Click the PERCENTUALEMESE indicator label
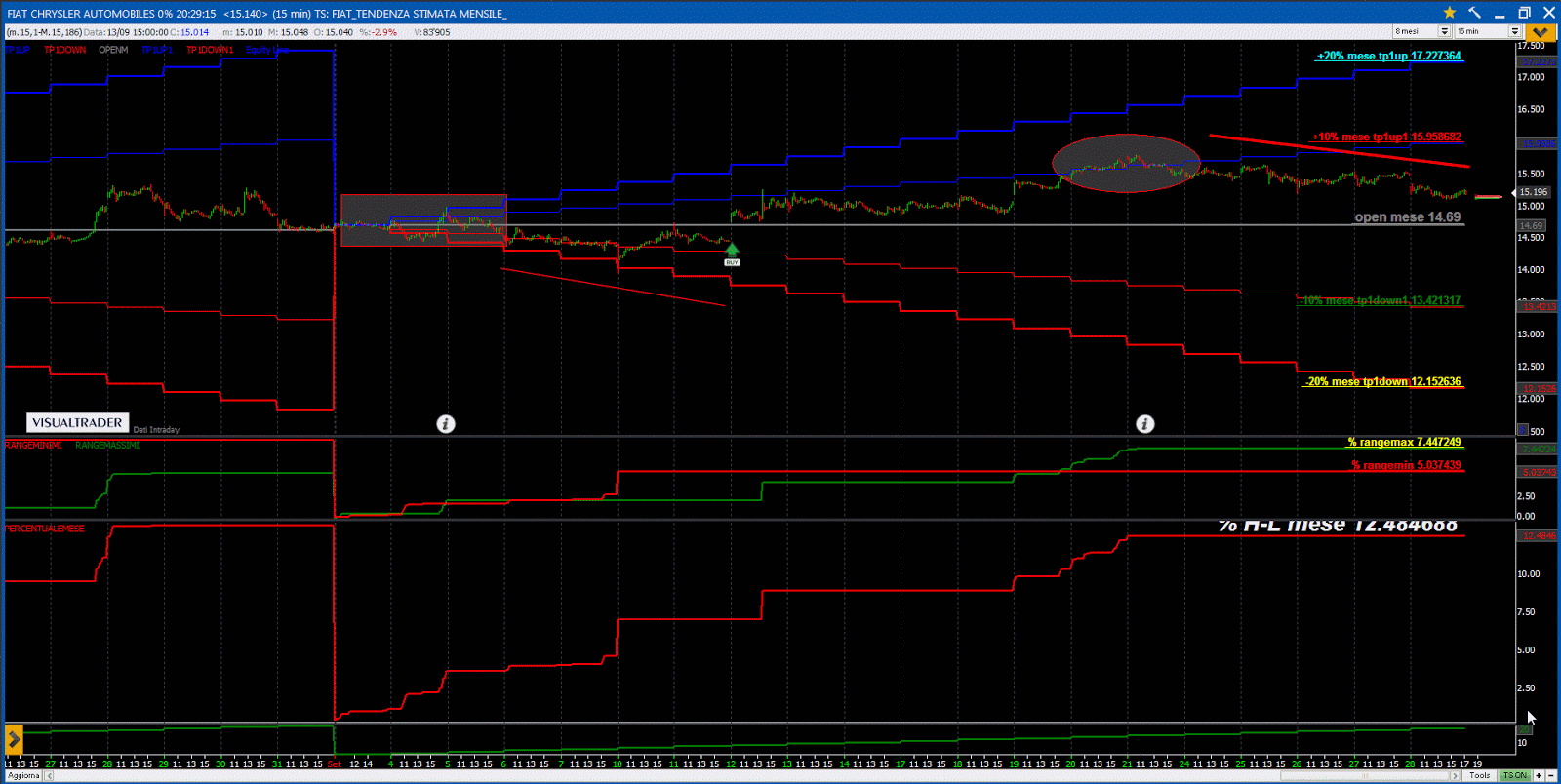The width and height of the screenshot is (1561, 784). [45, 529]
